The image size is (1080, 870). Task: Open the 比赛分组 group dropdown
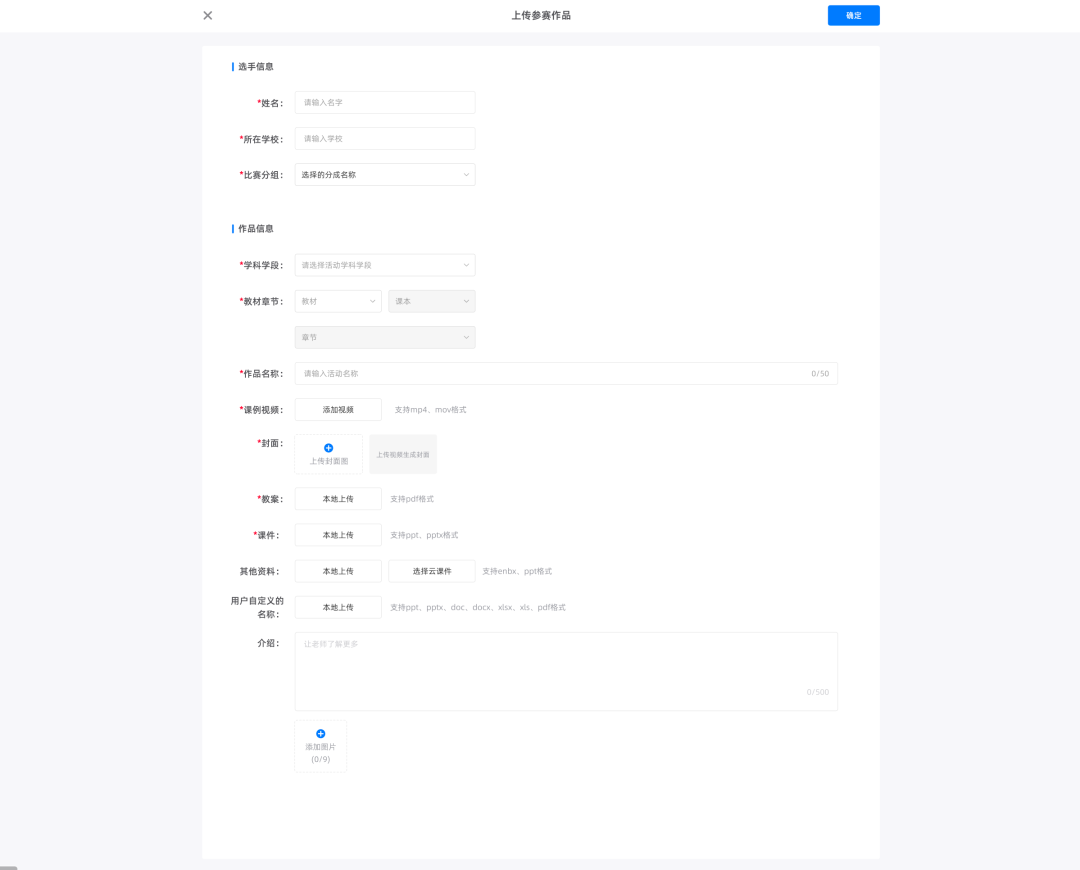tap(385, 175)
